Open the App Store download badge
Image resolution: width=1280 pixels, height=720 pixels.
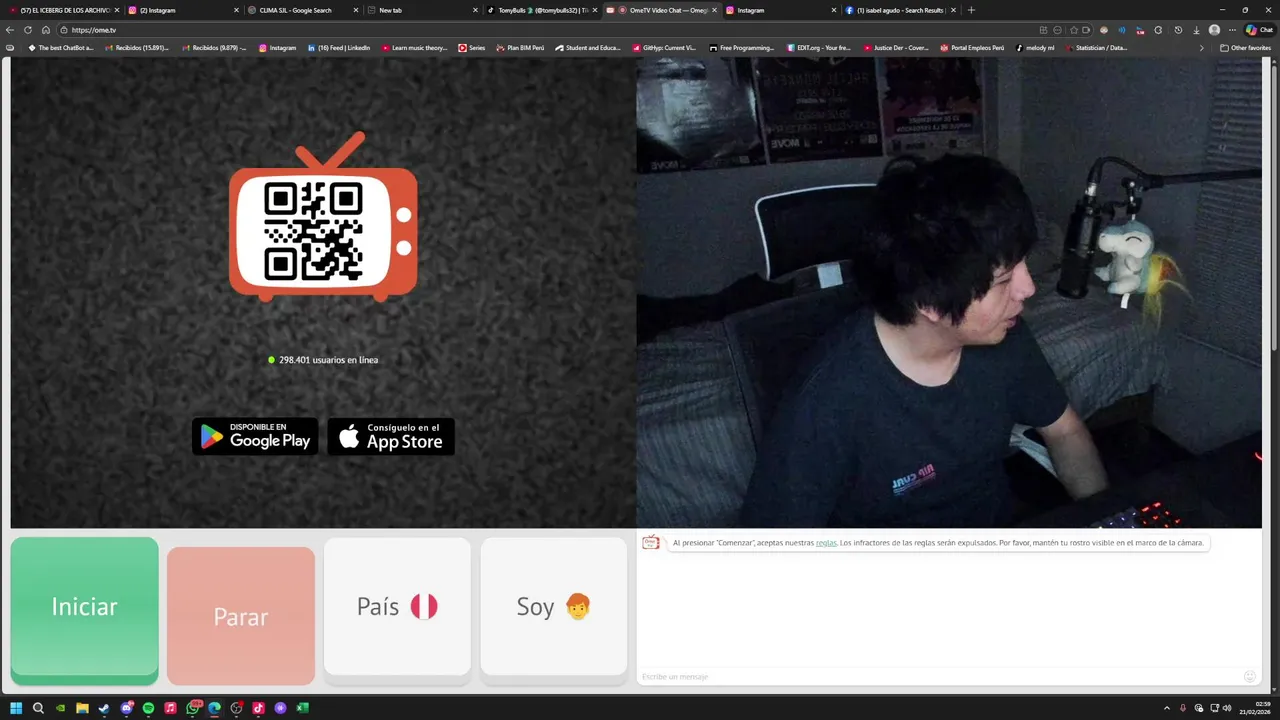coord(391,436)
